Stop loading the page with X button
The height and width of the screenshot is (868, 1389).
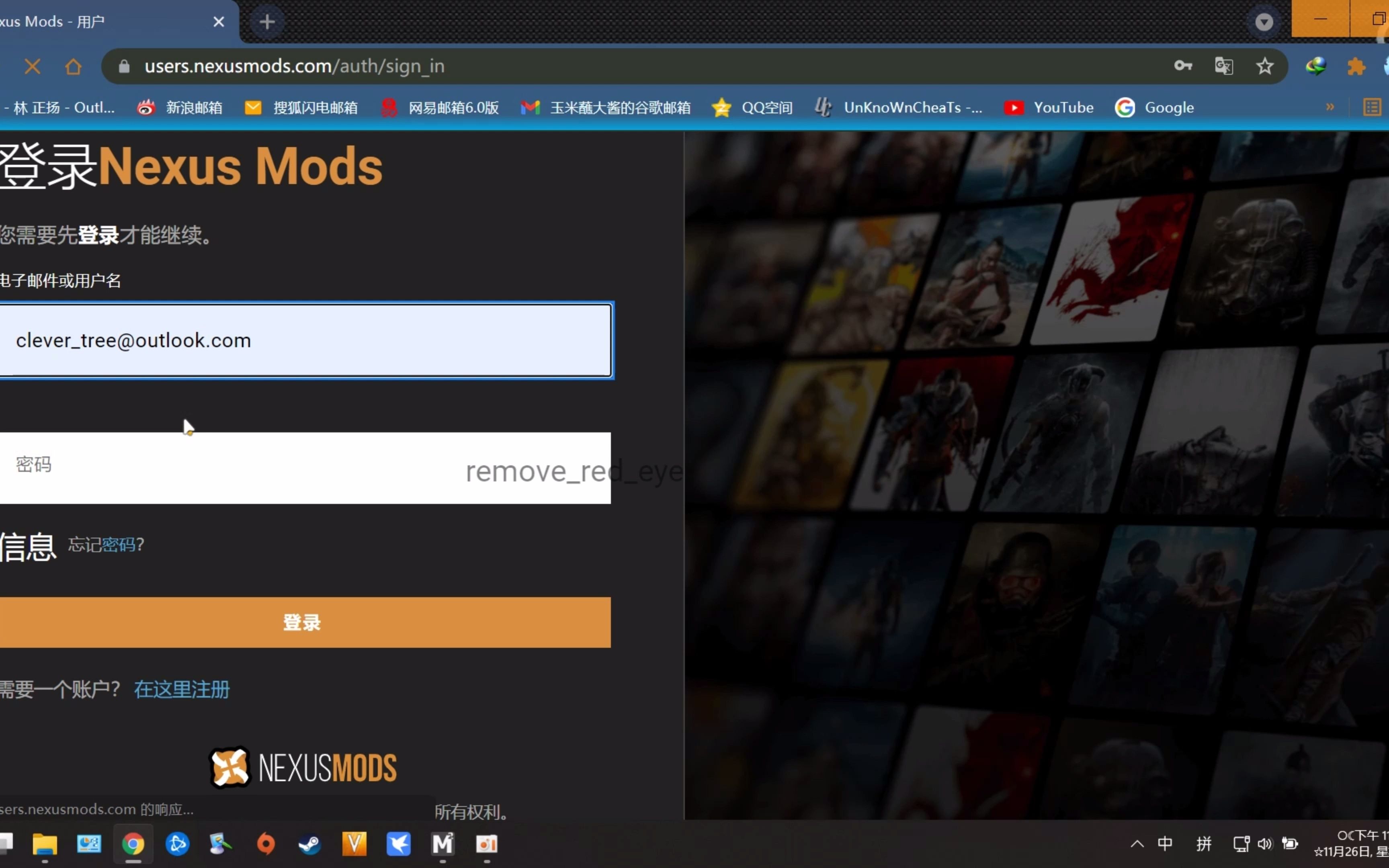pos(33,67)
